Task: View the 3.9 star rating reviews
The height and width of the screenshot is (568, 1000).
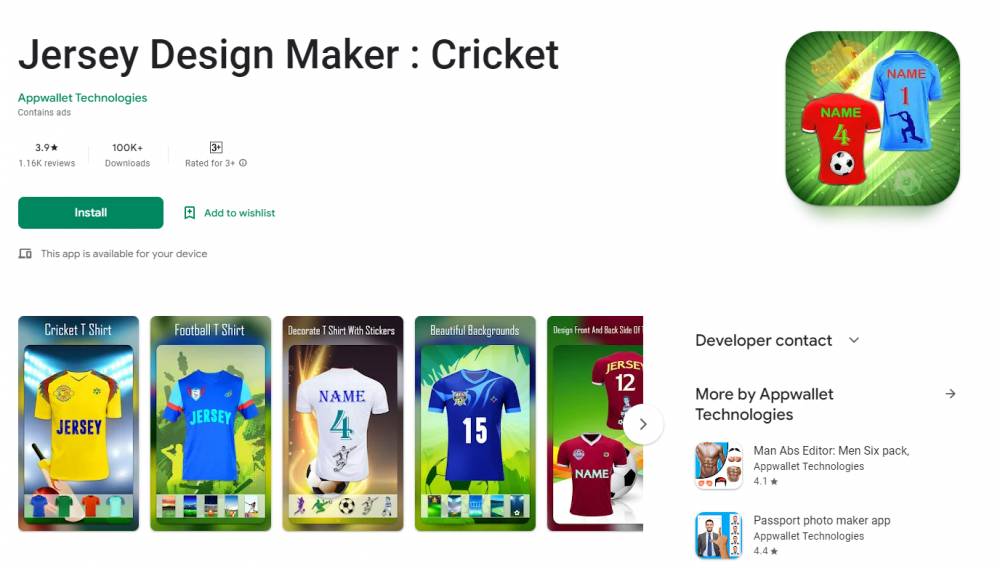Action: click(x=47, y=154)
